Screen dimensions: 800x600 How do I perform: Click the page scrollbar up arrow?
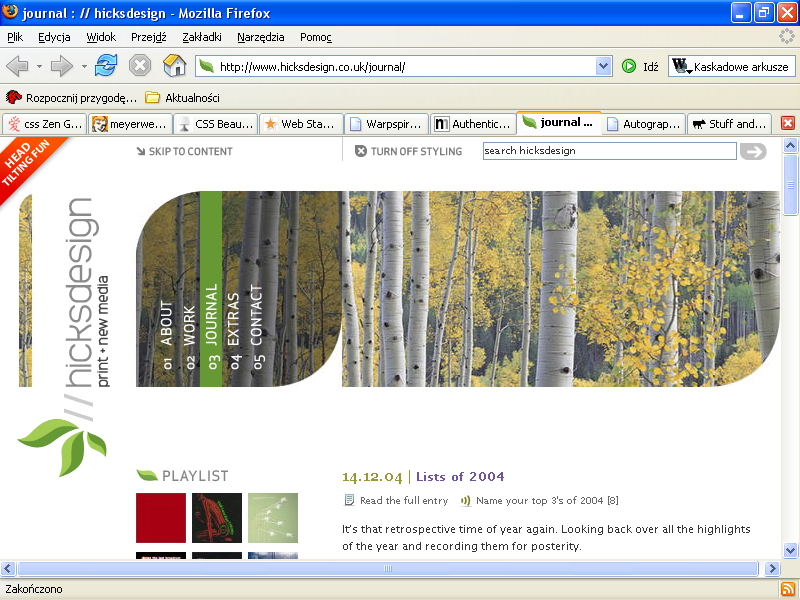790,146
